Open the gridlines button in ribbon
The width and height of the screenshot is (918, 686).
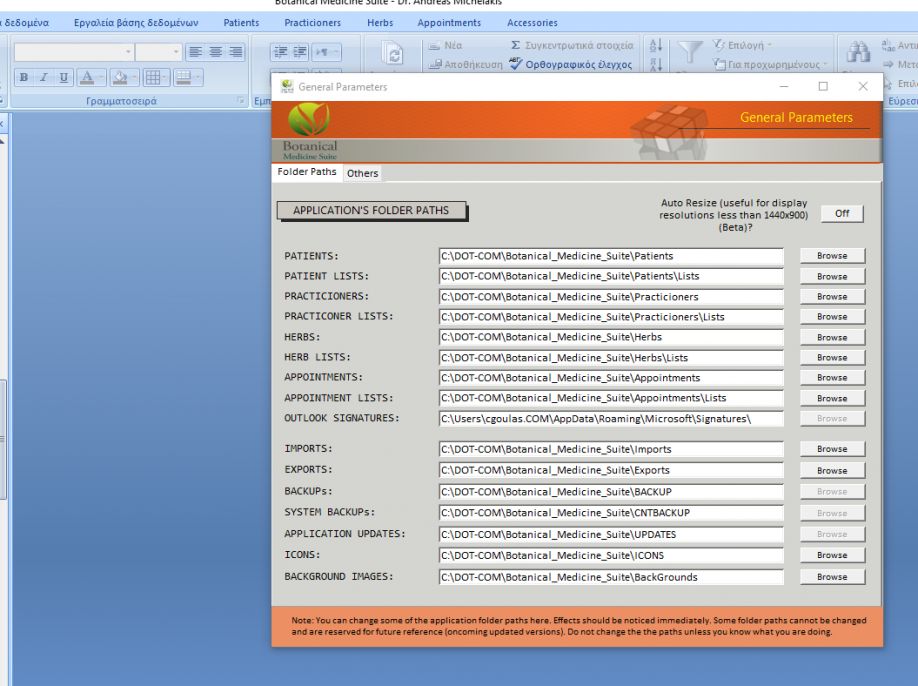(153, 77)
